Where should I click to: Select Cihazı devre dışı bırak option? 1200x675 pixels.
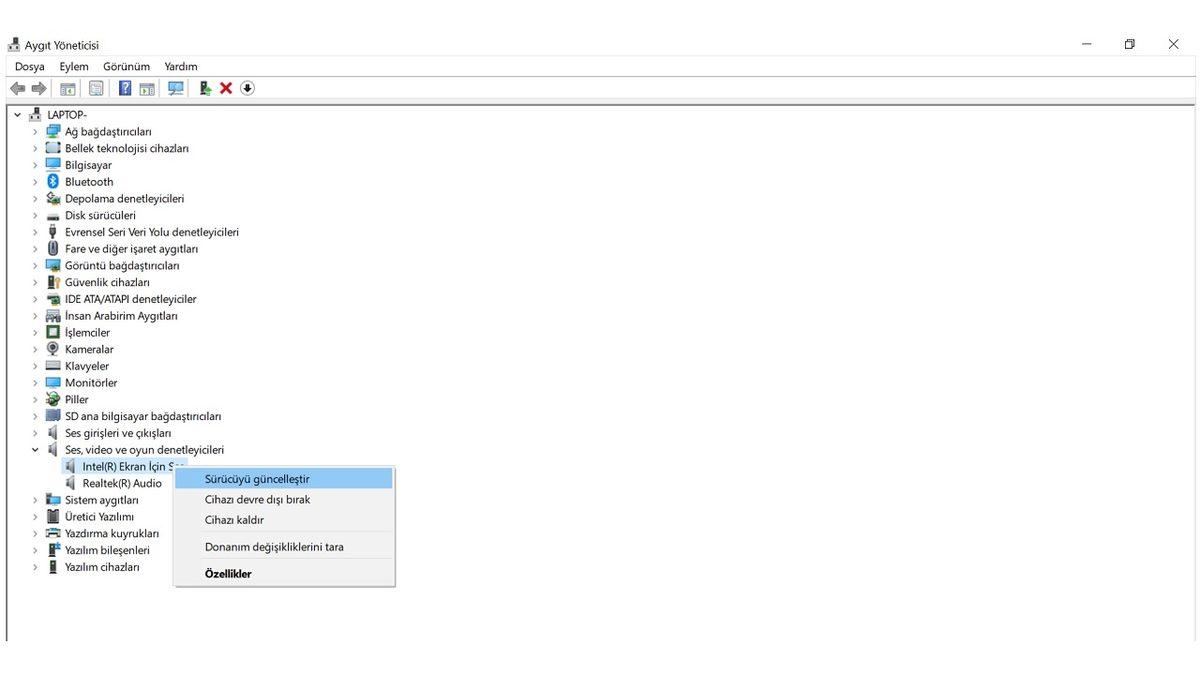coord(284,499)
